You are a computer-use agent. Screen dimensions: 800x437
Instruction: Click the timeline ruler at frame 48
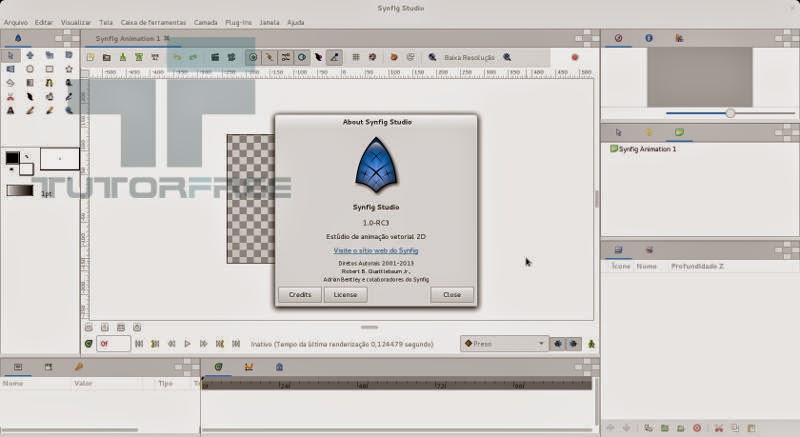click(x=362, y=384)
